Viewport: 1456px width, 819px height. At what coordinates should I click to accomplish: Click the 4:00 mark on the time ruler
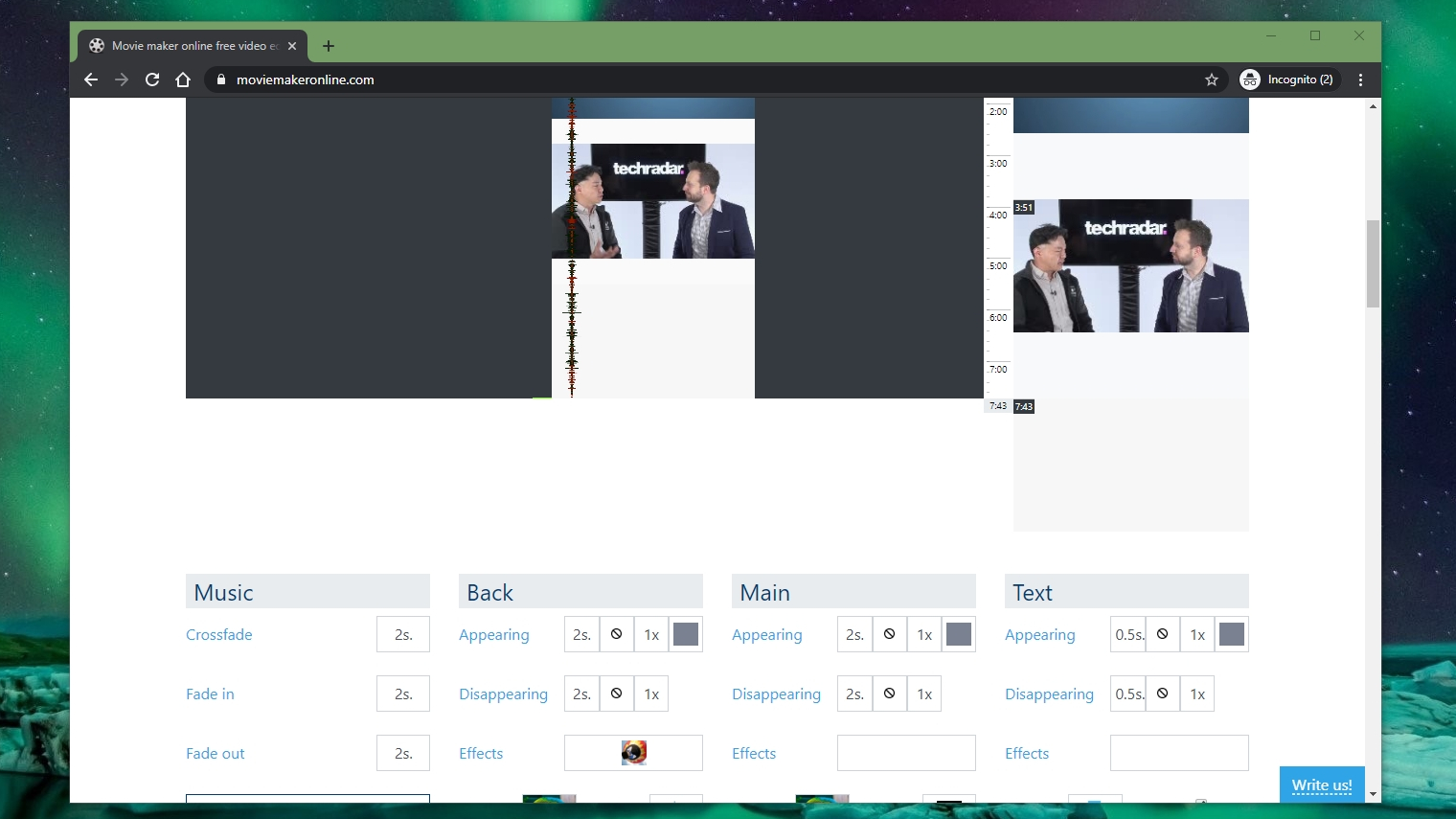click(998, 215)
